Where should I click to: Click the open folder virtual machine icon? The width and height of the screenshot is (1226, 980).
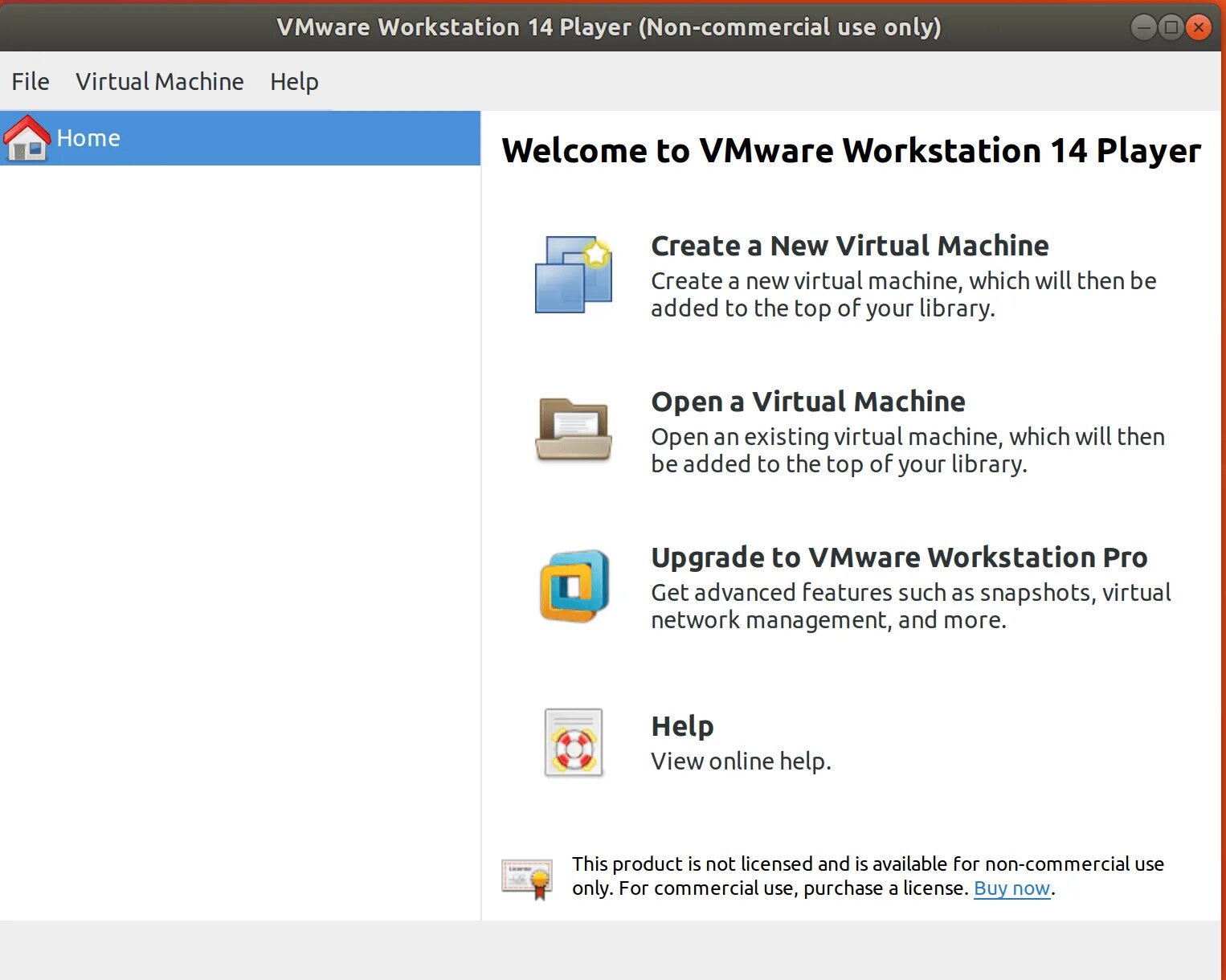(574, 430)
